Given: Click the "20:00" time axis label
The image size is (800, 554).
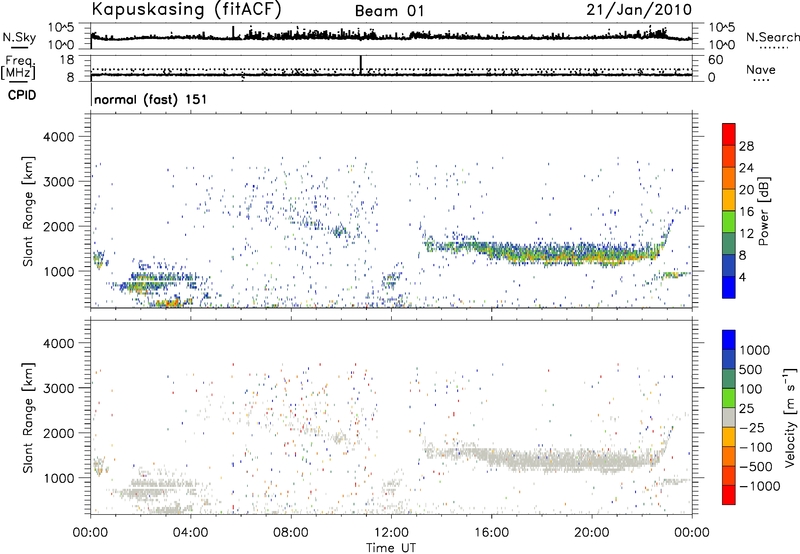Looking at the screenshot, I should coord(592,533).
